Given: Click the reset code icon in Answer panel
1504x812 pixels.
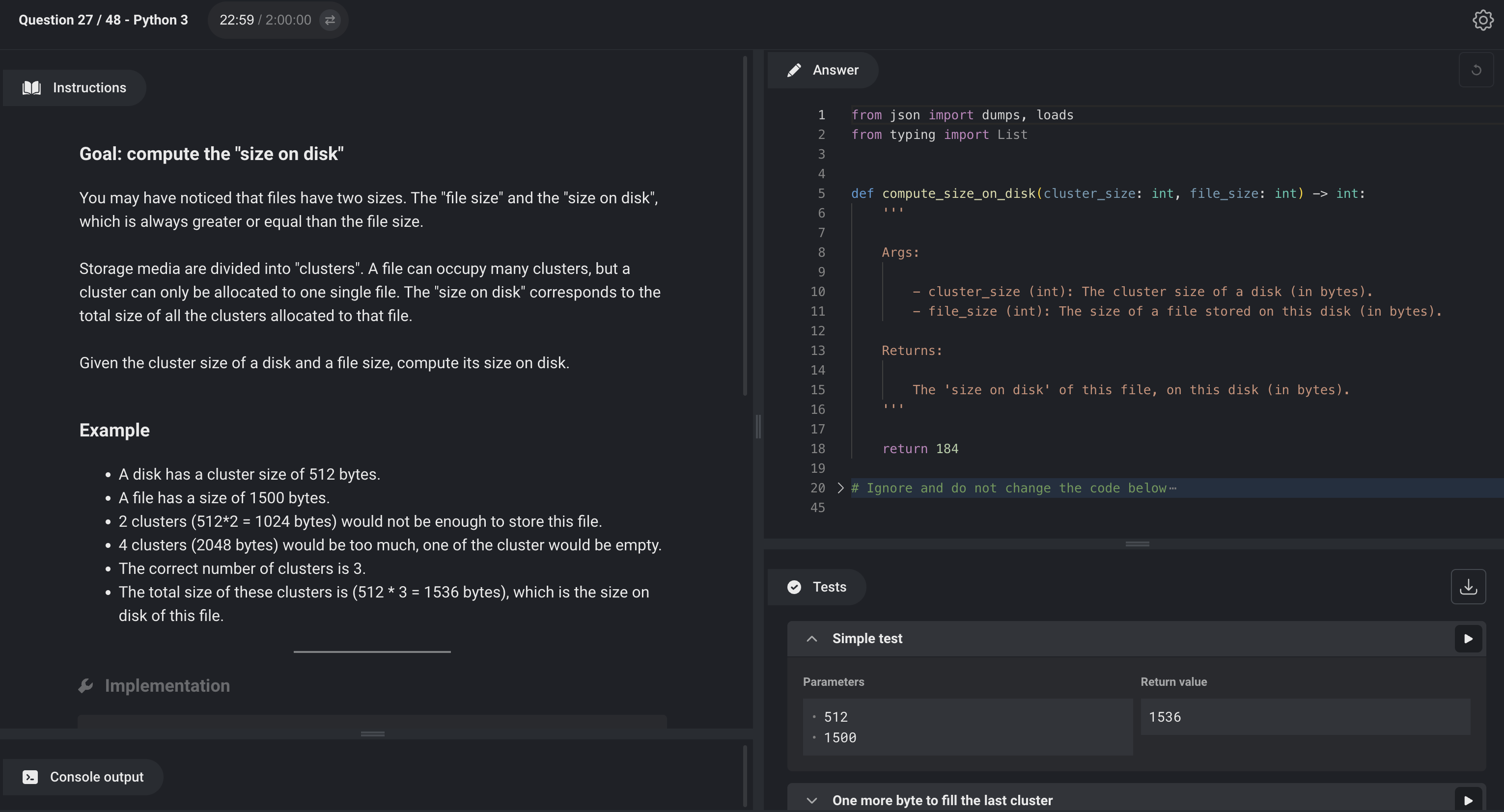Looking at the screenshot, I should point(1476,70).
